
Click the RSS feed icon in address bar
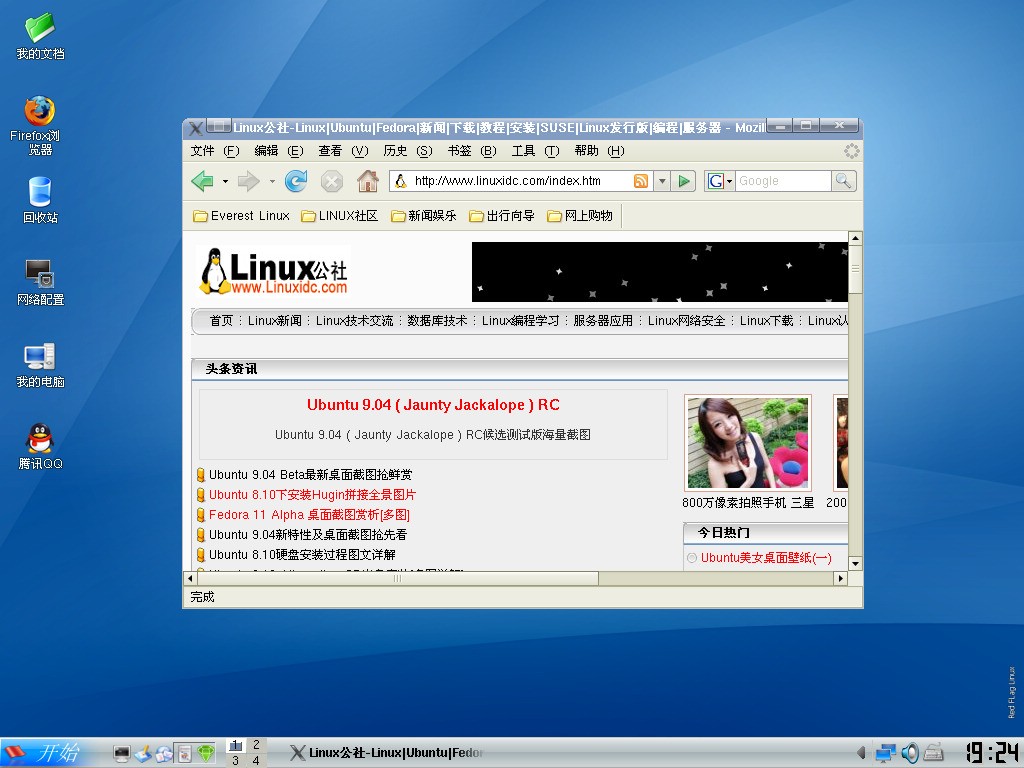pyautogui.click(x=641, y=181)
